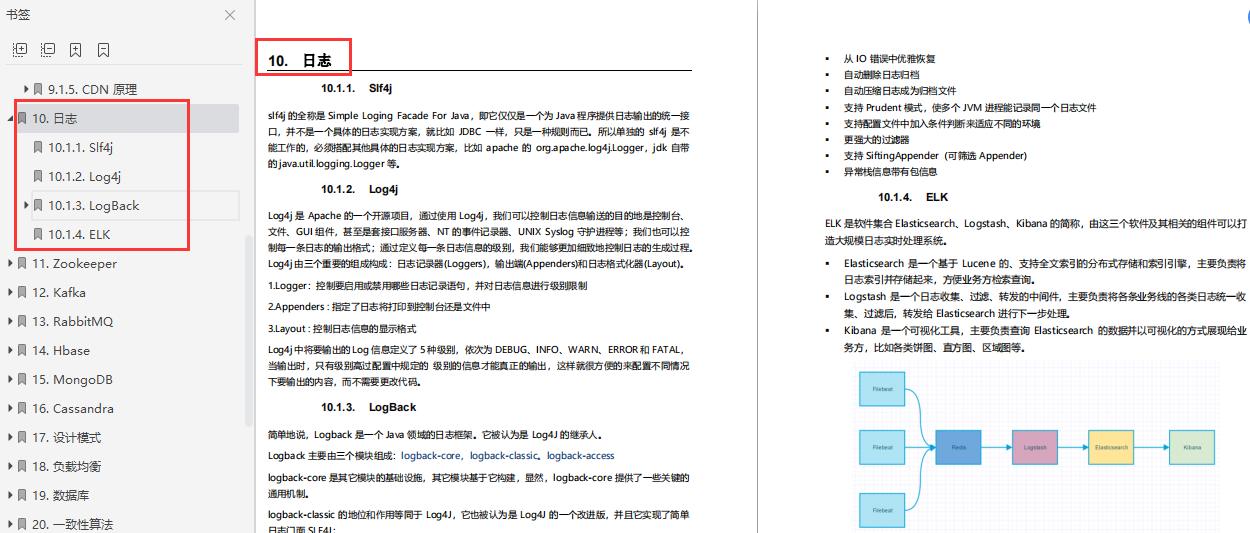Expand the 14. Hbase bookmark
The image size is (1250, 533).
coord(10,350)
